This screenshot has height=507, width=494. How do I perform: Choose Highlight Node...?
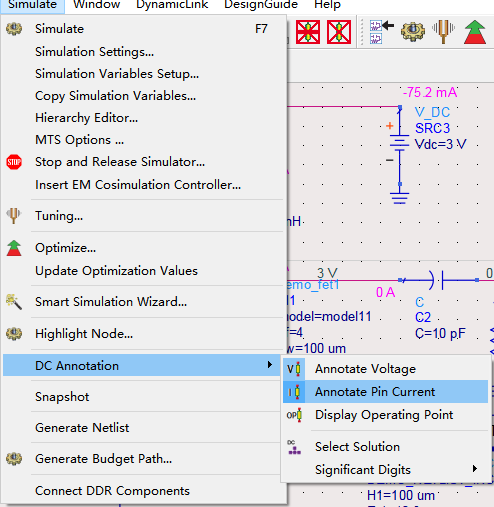pyautogui.click(x=144, y=334)
